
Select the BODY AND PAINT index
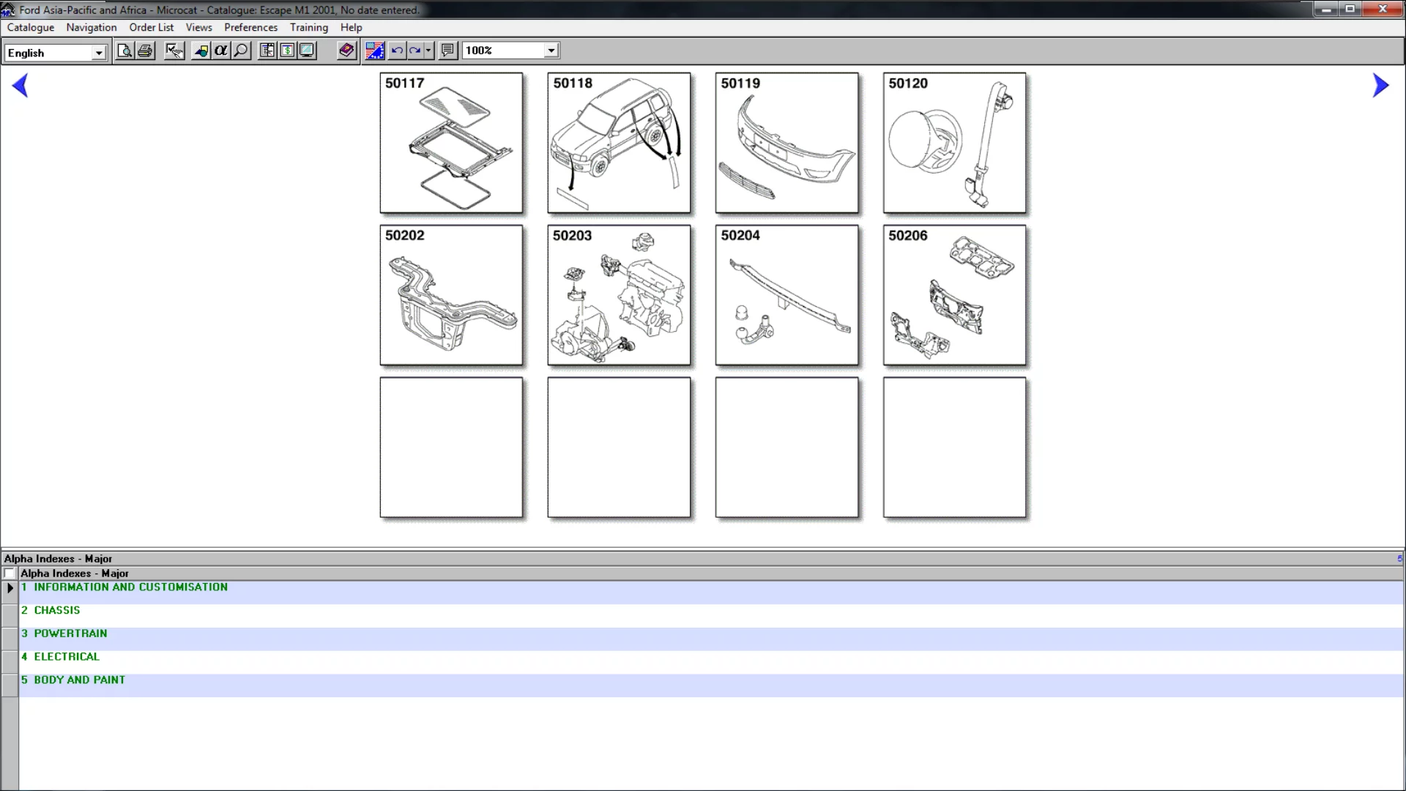79,680
